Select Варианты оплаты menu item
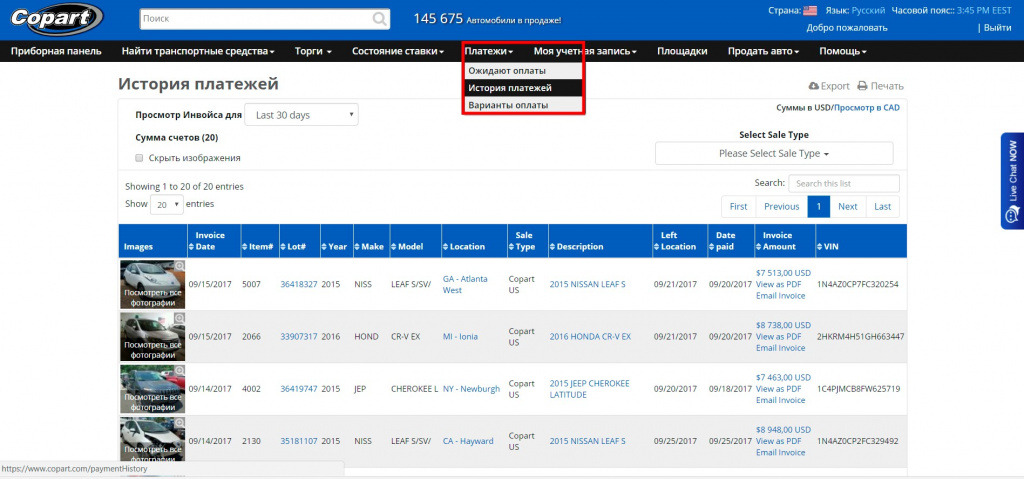 (522, 105)
